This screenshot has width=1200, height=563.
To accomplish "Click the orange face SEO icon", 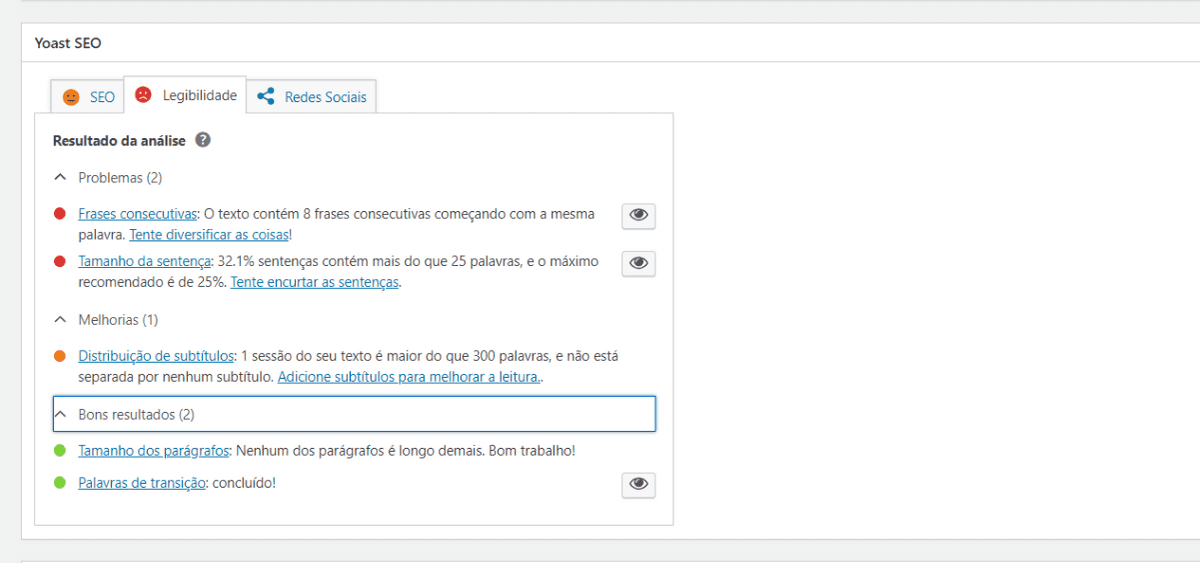I will 71,97.
